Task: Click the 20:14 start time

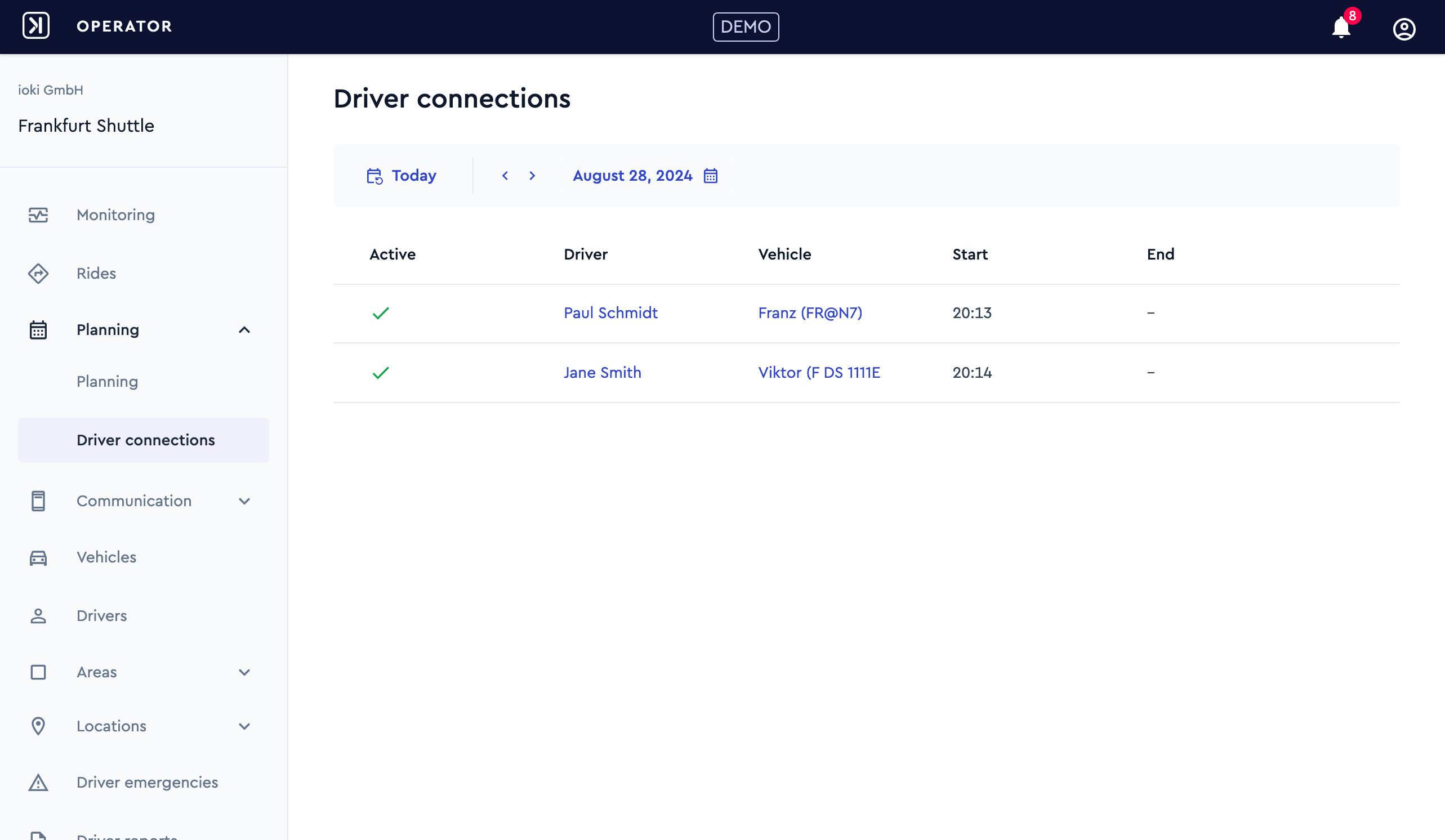Action: point(972,373)
